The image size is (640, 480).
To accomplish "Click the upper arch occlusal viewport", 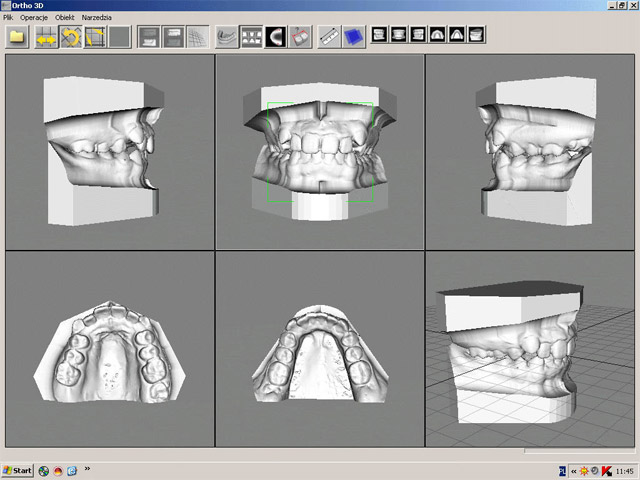I will (x=110, y=349).
